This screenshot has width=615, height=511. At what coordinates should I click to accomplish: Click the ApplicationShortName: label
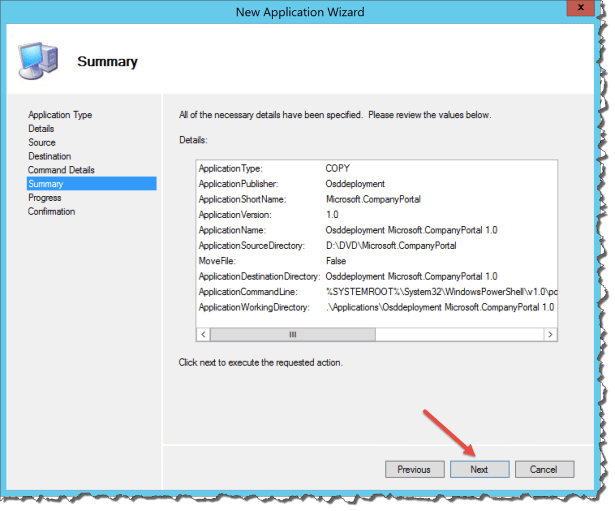click(242, 199)
